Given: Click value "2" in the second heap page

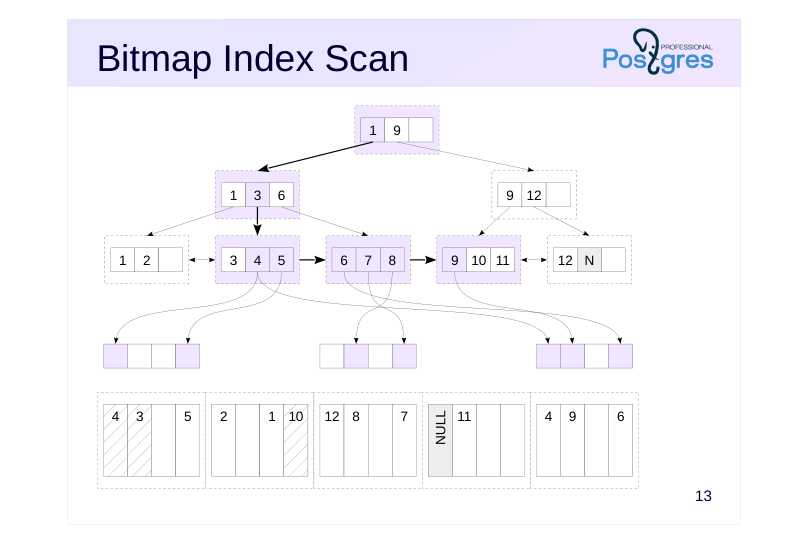Looking at the screenshot, I should [223, 440].
